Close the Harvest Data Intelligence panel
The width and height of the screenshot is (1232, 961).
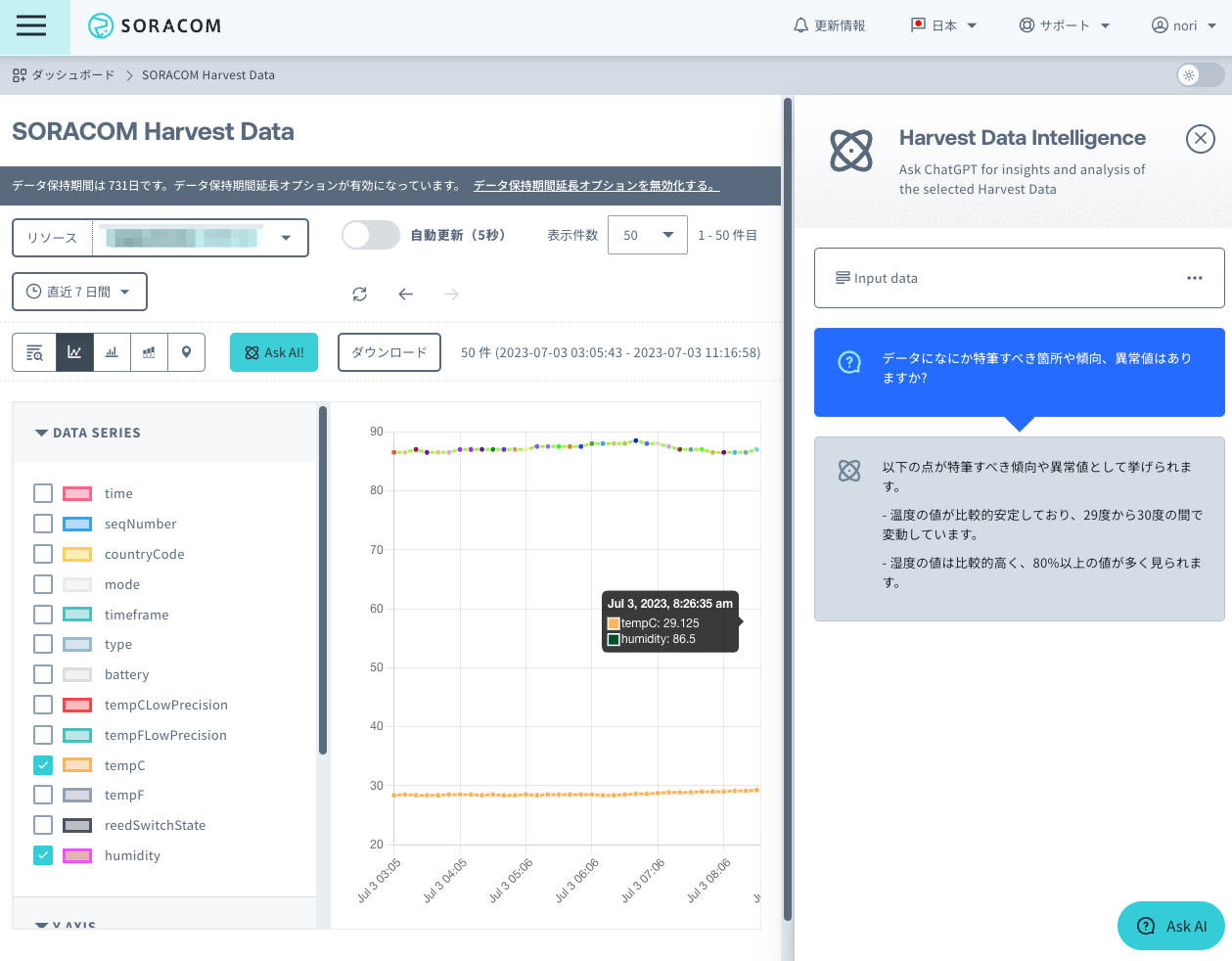tap(1201, 139)
